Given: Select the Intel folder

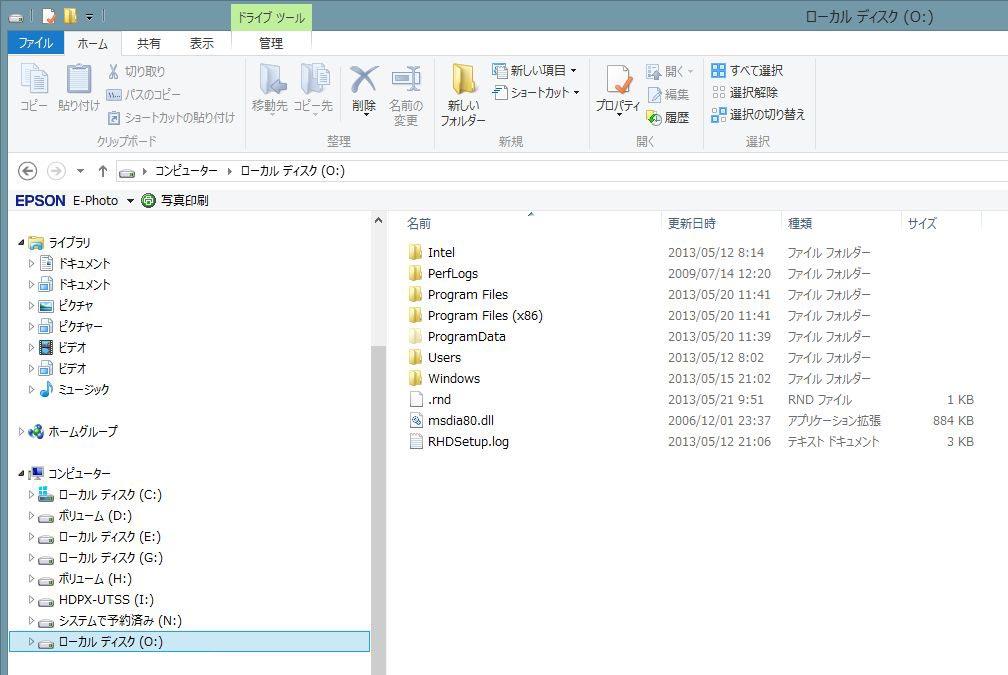Looking at the screenshot, I should [441, 253].
